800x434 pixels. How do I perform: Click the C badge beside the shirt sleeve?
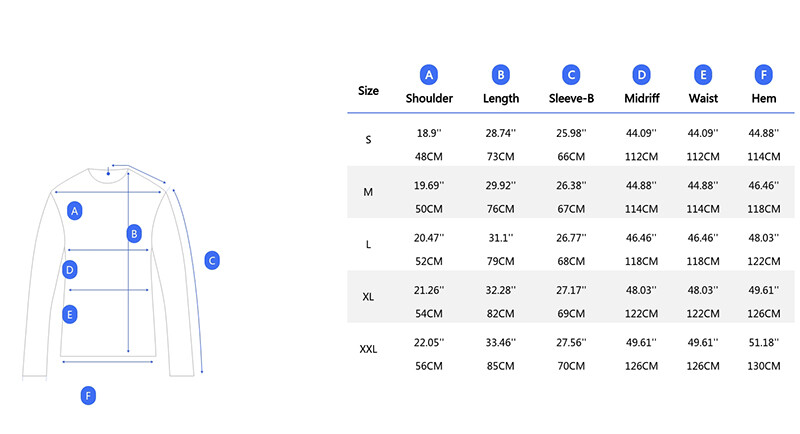pyautogui.click(x=211, y=260)
